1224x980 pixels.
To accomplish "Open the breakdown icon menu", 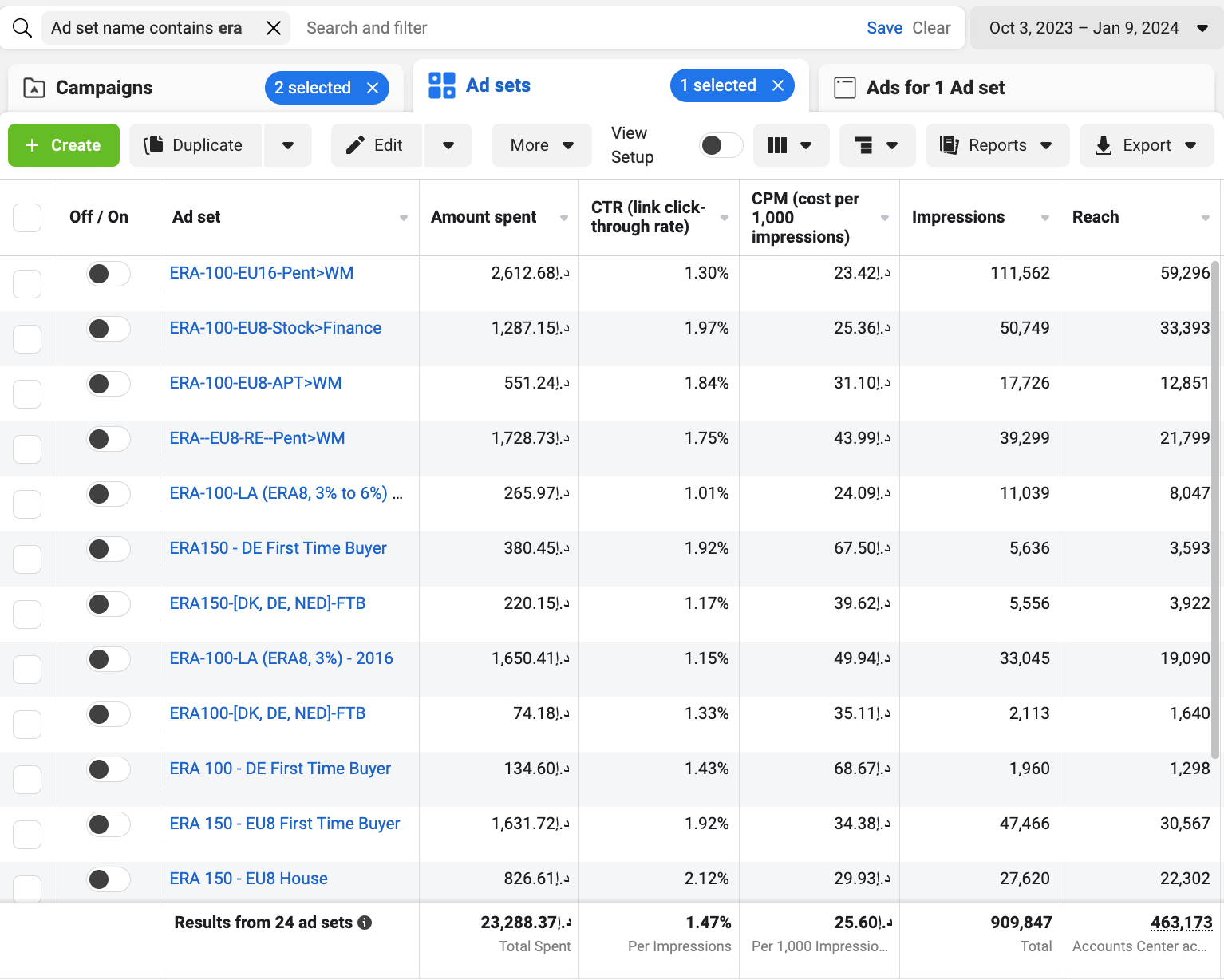I will coord(876,145).
